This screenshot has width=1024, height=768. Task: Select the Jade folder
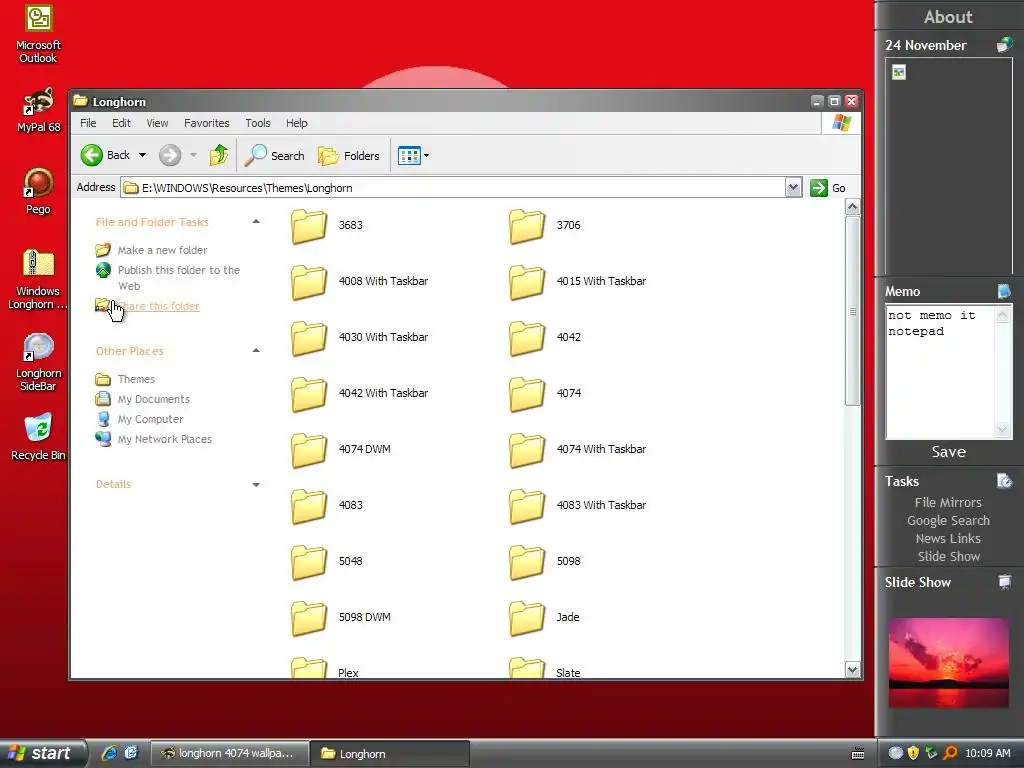[x=544, y=617]
